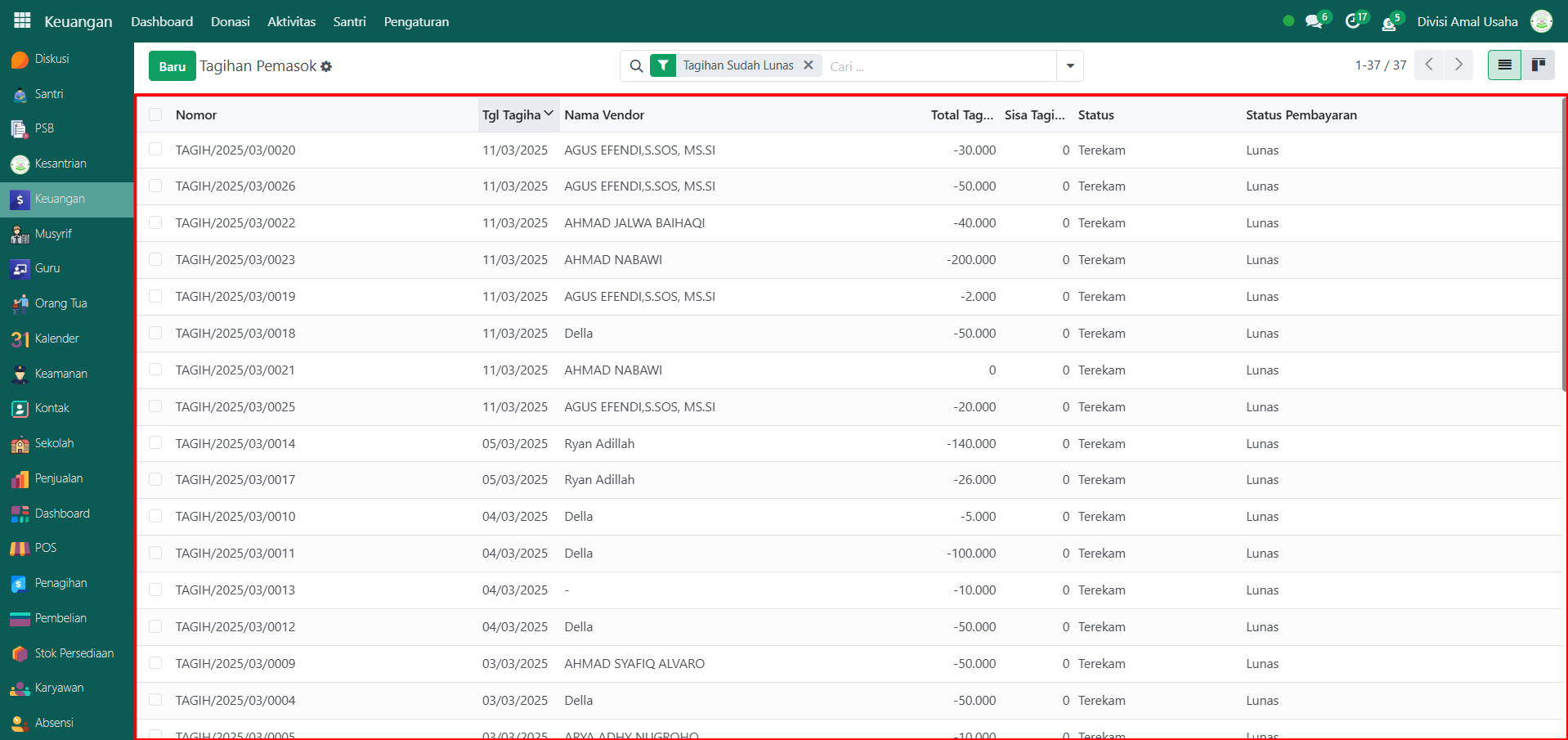1568x740 pixels.
Task: Select checkbox for TAGIH/2025/03/0014
Action: click(x=155, y=443)
